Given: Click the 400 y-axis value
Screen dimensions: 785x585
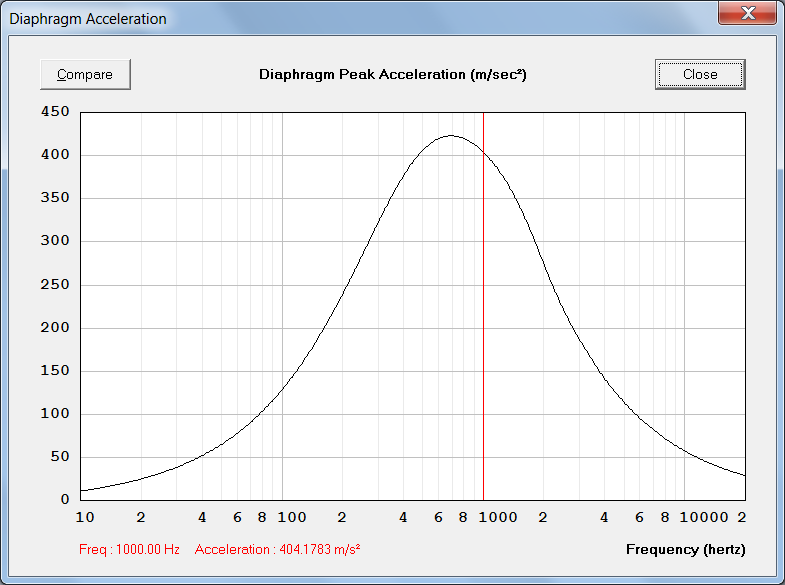Looking at the screenshot, I should 55,154.
